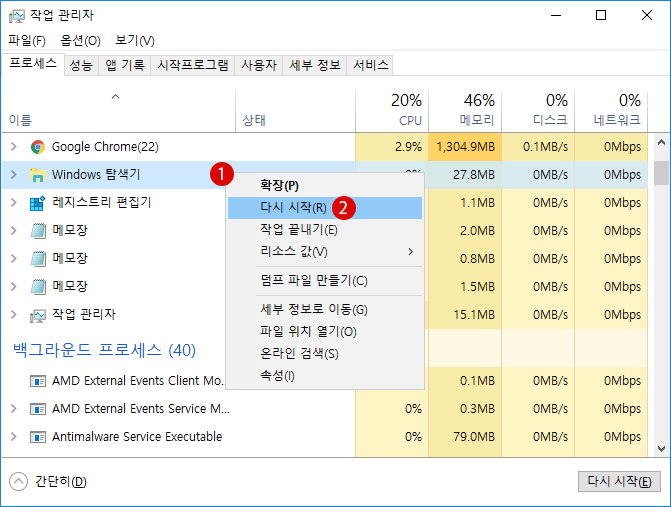Open the 파일(F) menu
Screen dimensions: 671x507
(x=27, y=41)
